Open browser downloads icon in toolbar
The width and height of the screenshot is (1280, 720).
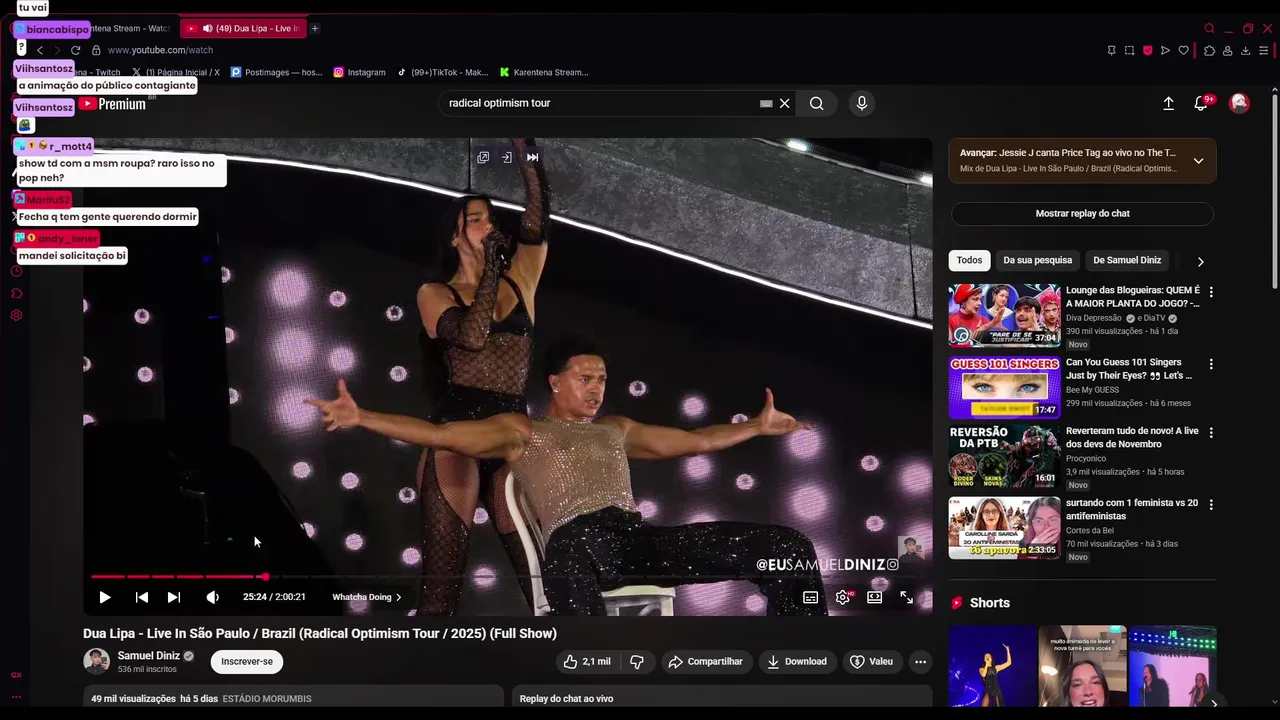pyautogui.click(x=1245, y=50)
